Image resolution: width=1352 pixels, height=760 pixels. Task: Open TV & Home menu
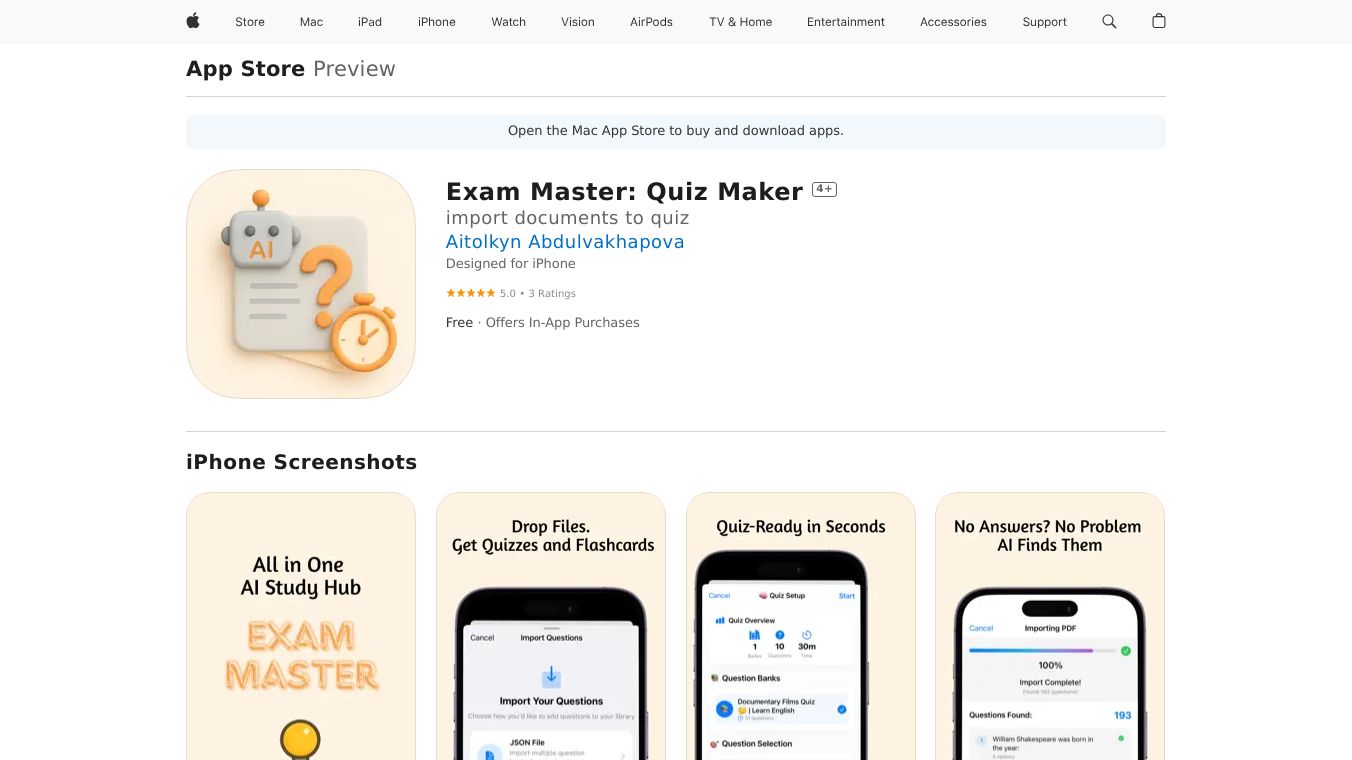coord(741,22)
